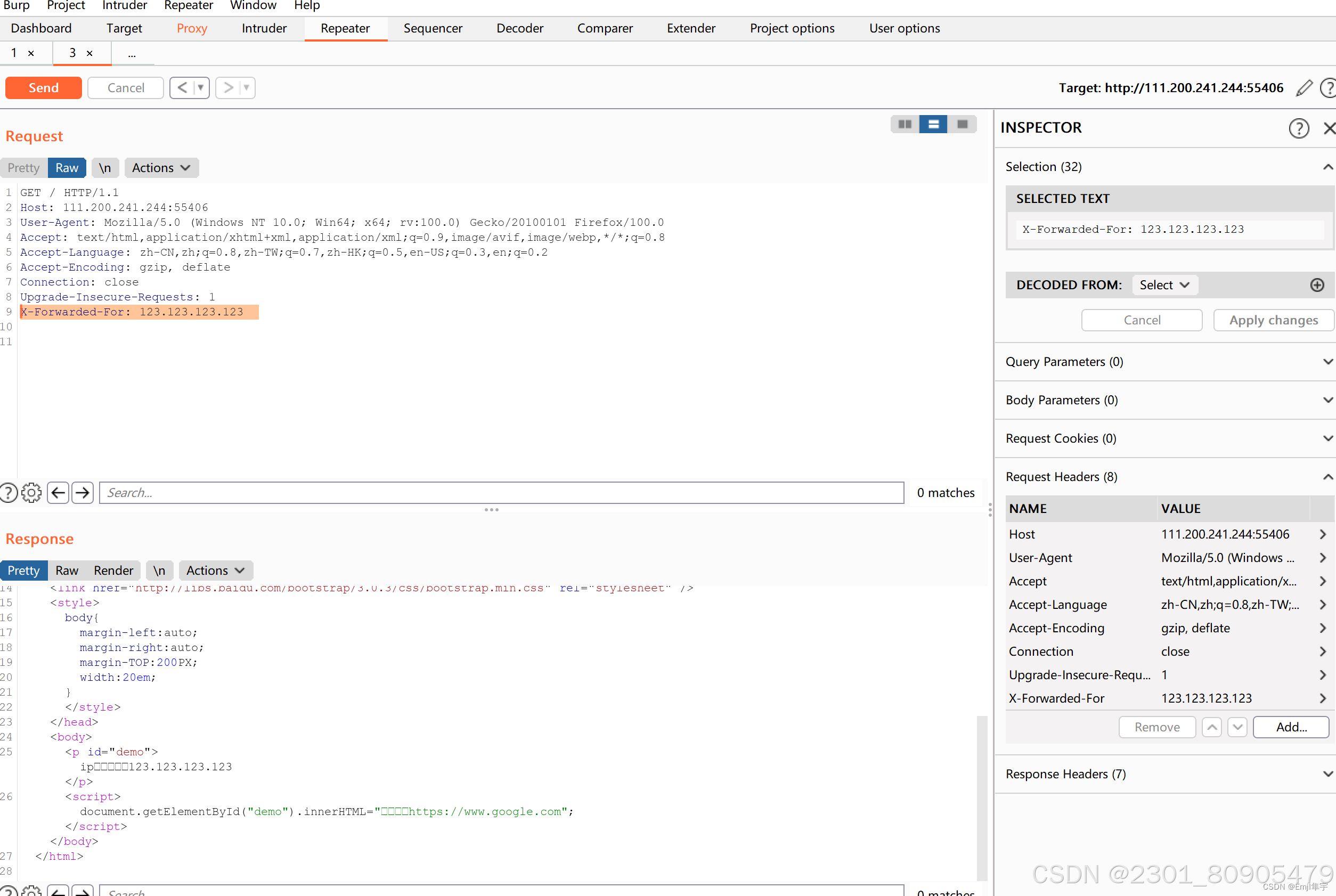This screenshot has width=1336, height=896.
Task: Open the Decoded From Select dropdown
Action: [x=1164, y=285]
